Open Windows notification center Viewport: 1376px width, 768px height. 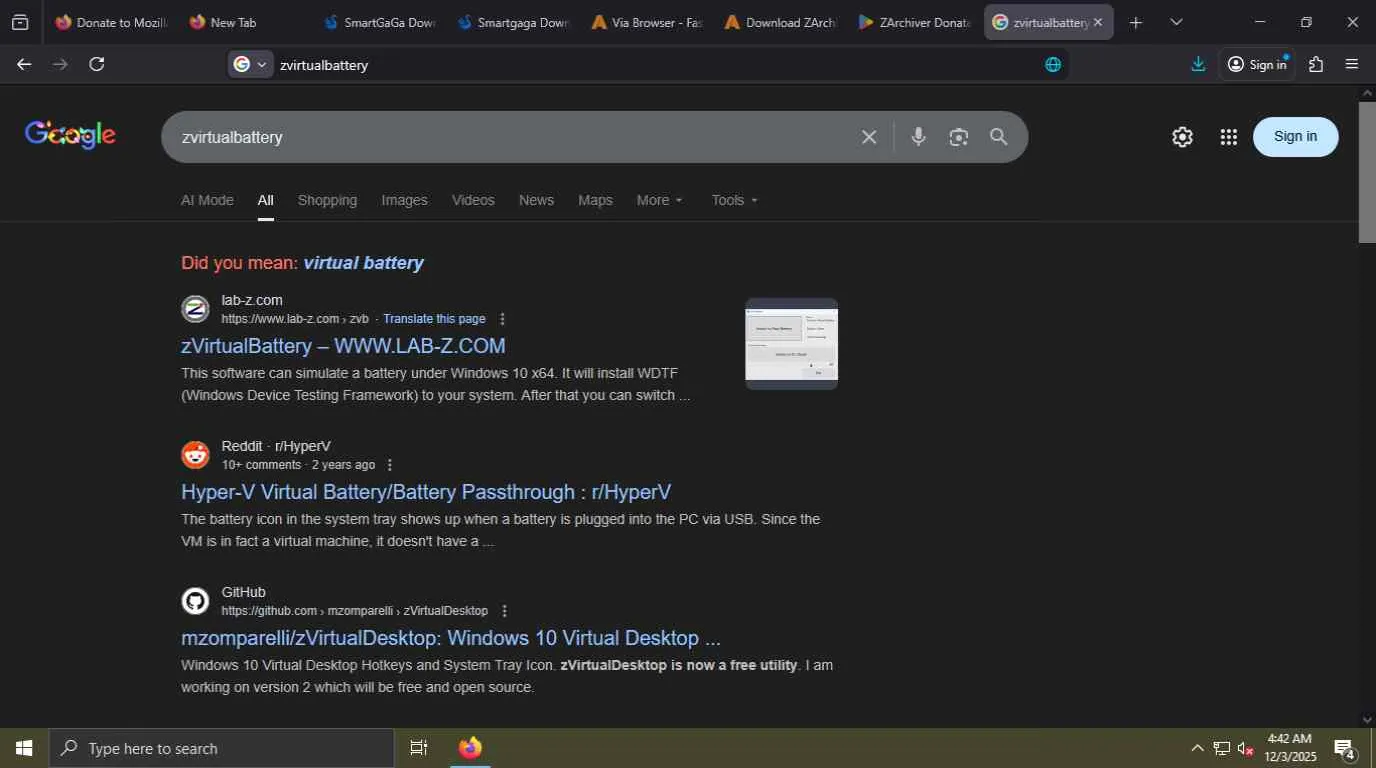(x=1344, y=748)
